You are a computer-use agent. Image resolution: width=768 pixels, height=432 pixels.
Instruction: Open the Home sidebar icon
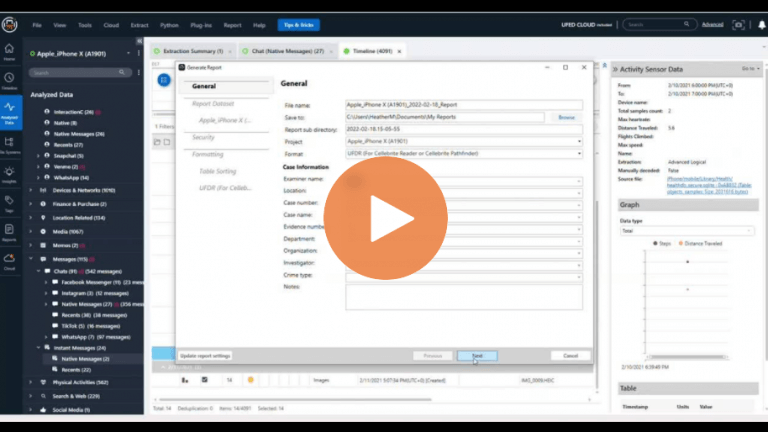tap(9, 52)
